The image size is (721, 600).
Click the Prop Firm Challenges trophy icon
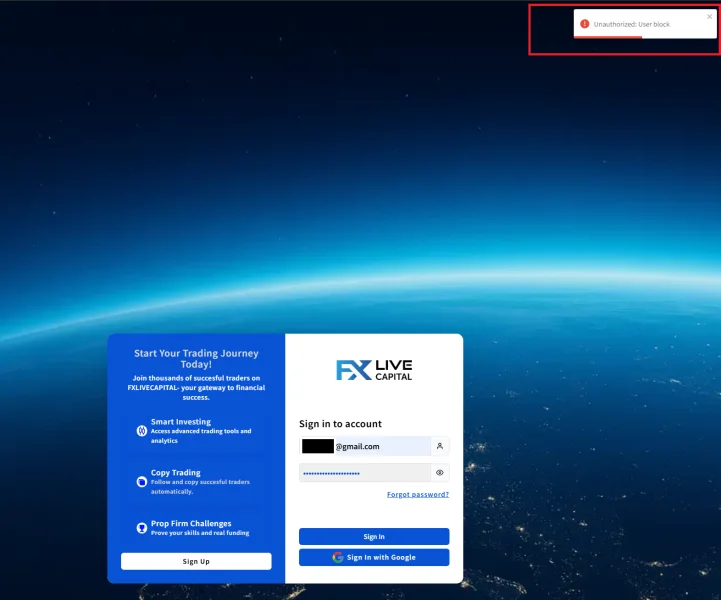click(142, 528)
